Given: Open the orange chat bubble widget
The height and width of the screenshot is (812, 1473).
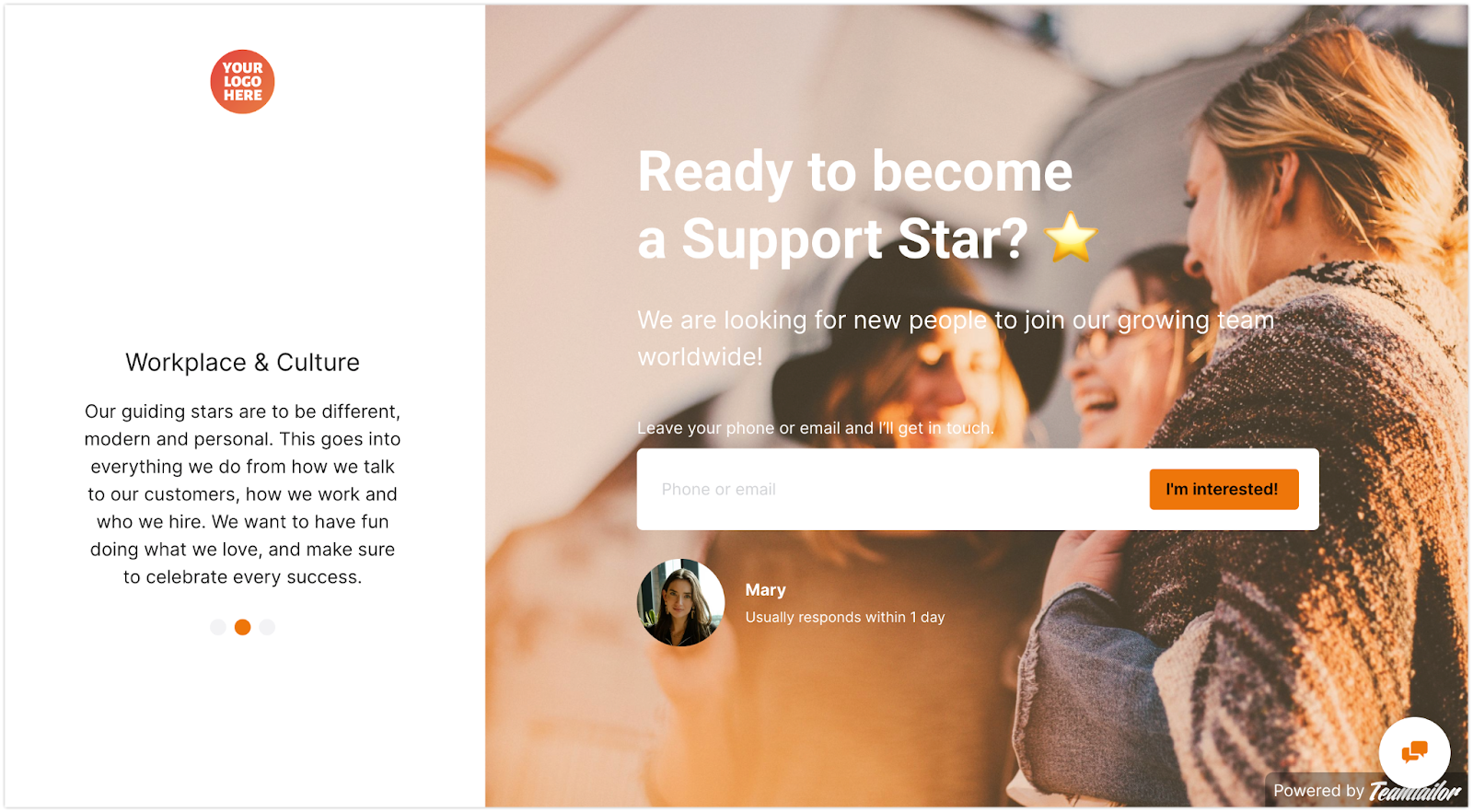Looking at the screenshot, I should coord(1414,752).
